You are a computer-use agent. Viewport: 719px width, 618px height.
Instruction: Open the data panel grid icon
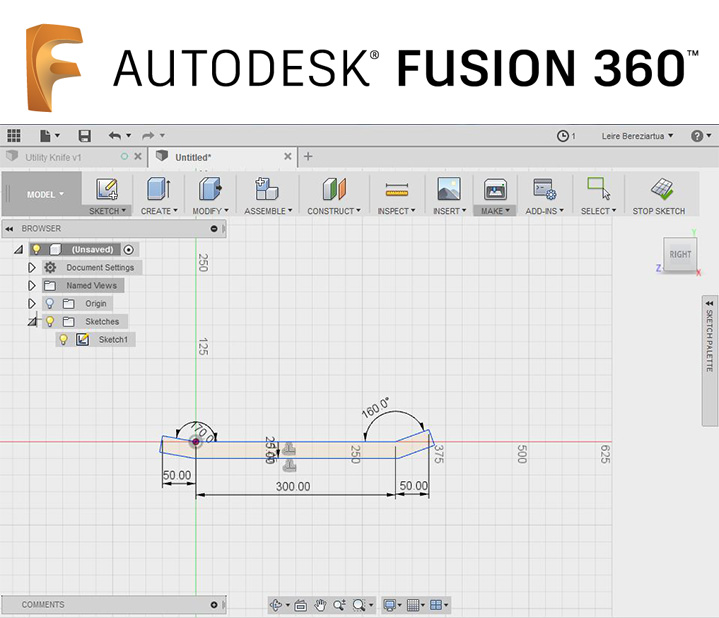(14, 136)
